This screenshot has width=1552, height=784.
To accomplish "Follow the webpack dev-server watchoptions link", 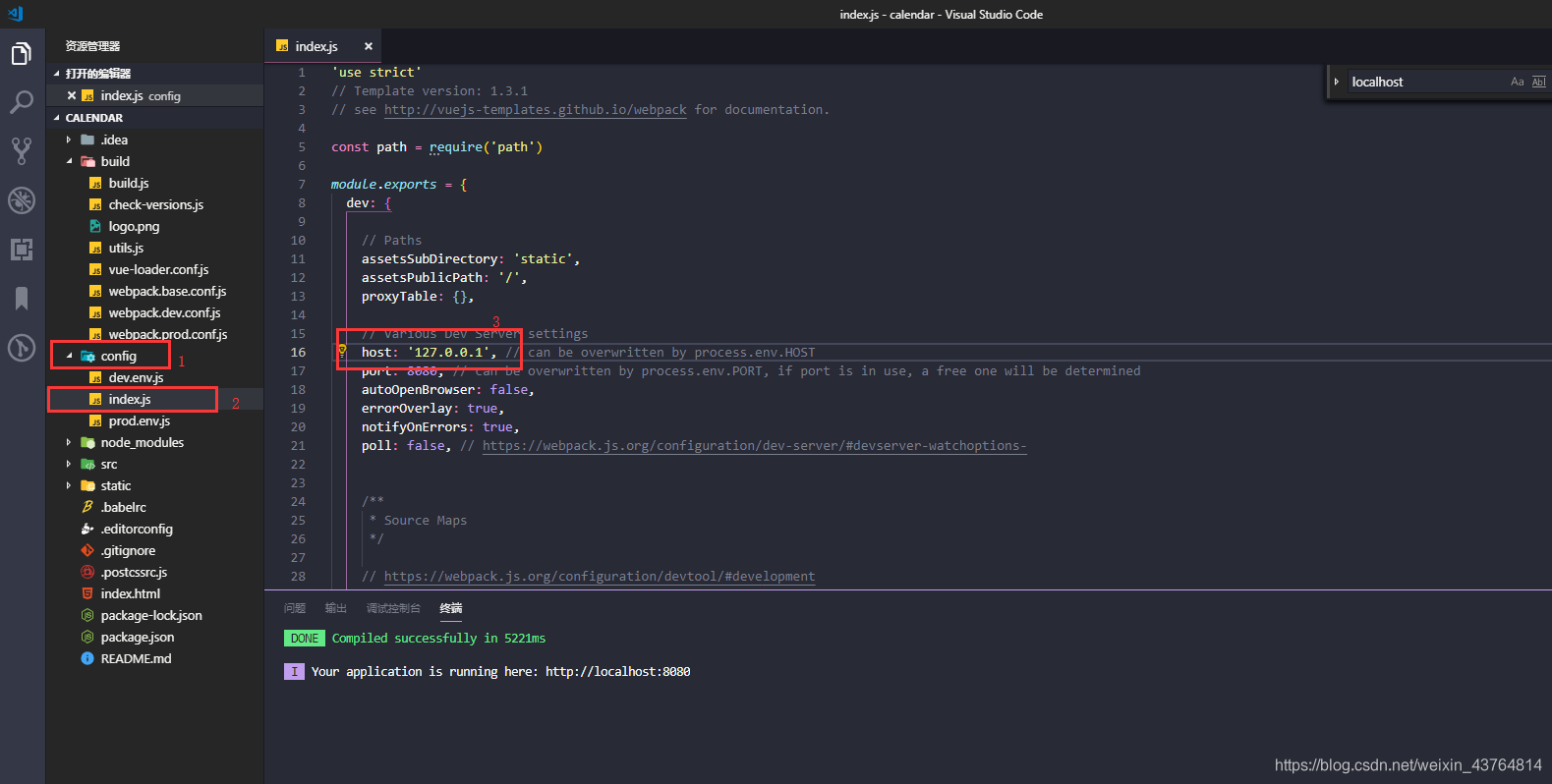I will point(754,445).
